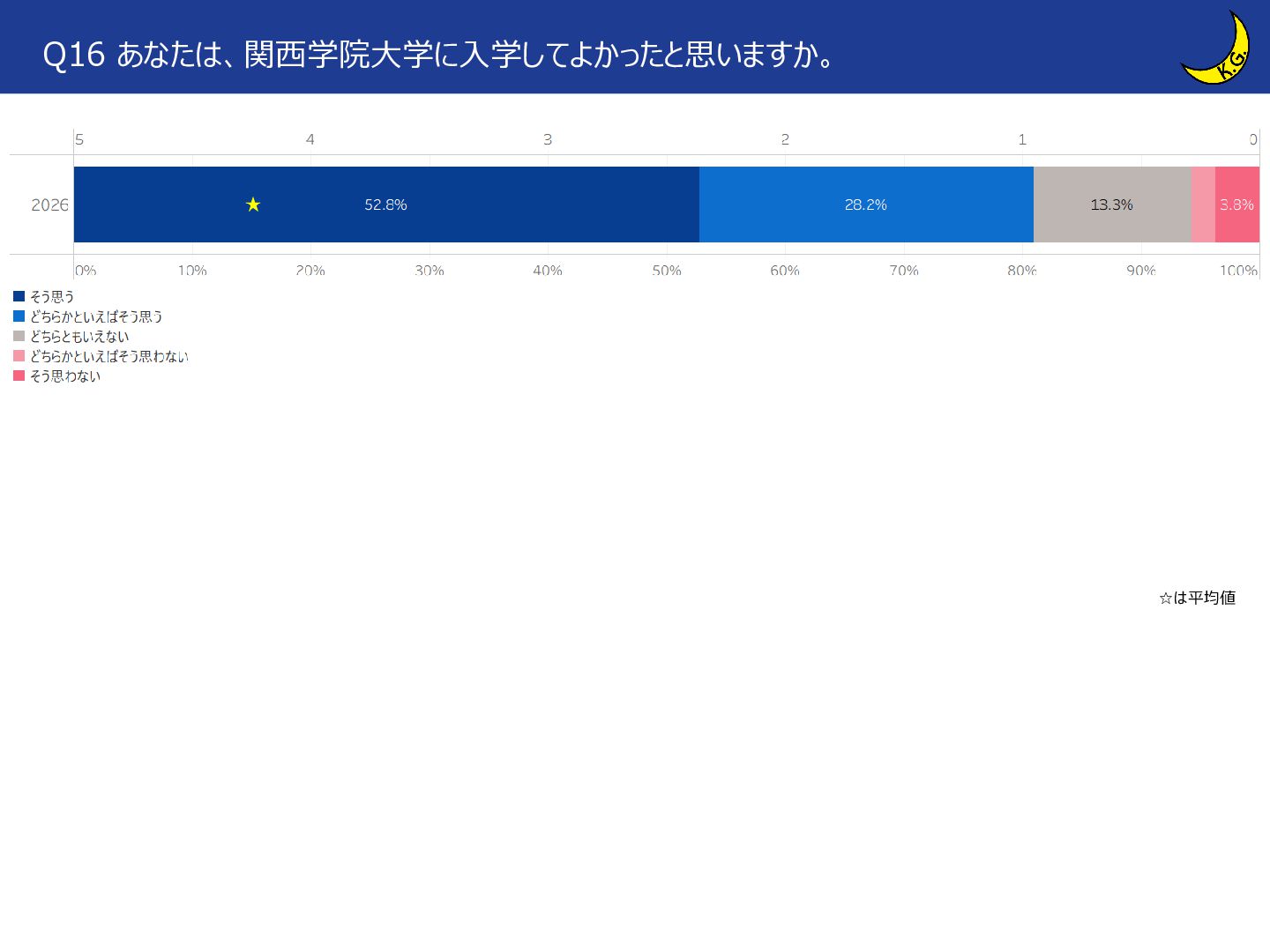This screenshot has width=1270, height=952.
Task: Click the どちらかといえばそう思う legend swatch
Action: 19,316
